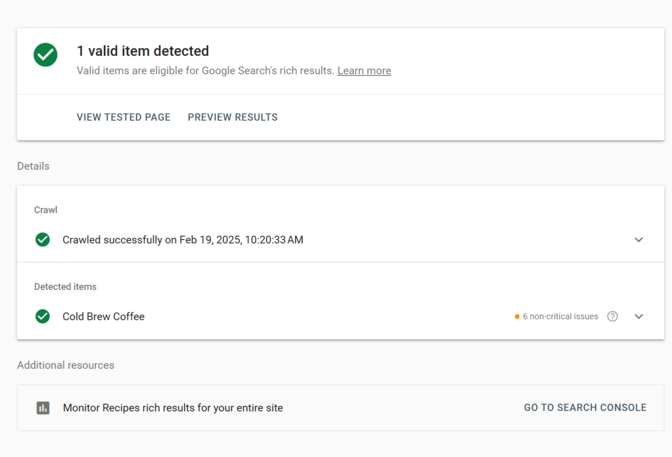Click the Detected items section label

[x=65, y=287]
